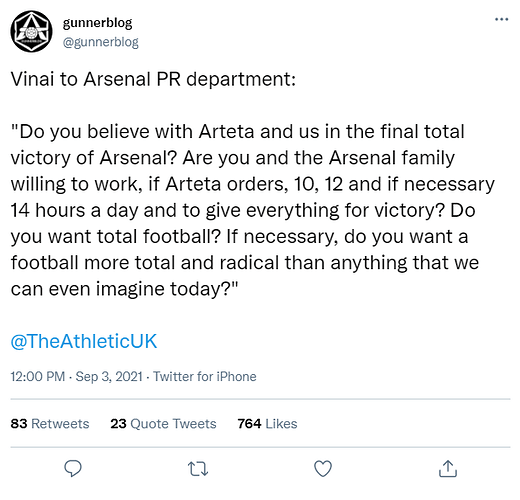
Task: Open the @TheAthleticUK mention
Action: [84, 341]
